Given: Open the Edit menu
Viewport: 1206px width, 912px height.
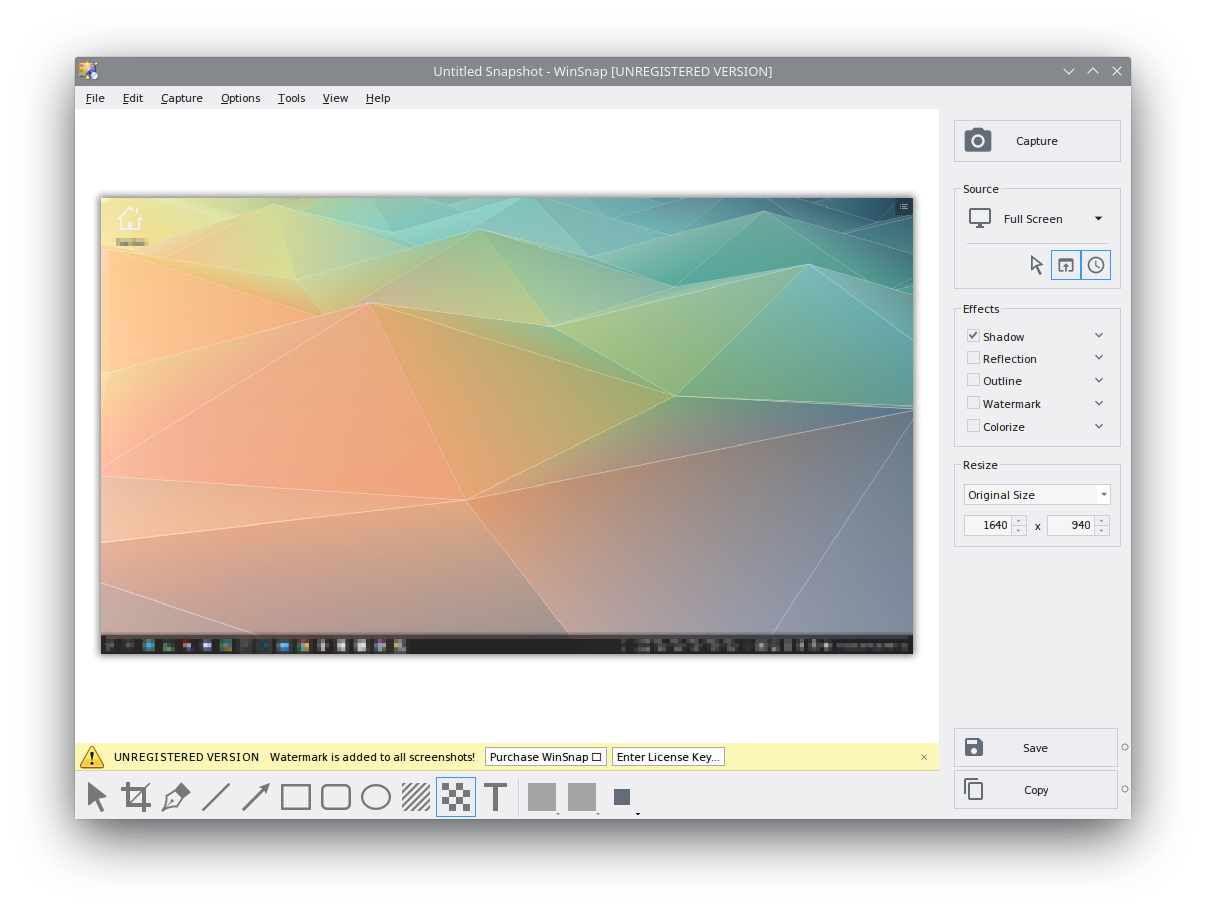Looking at the screenshot, I should click(x=133, y=98).
